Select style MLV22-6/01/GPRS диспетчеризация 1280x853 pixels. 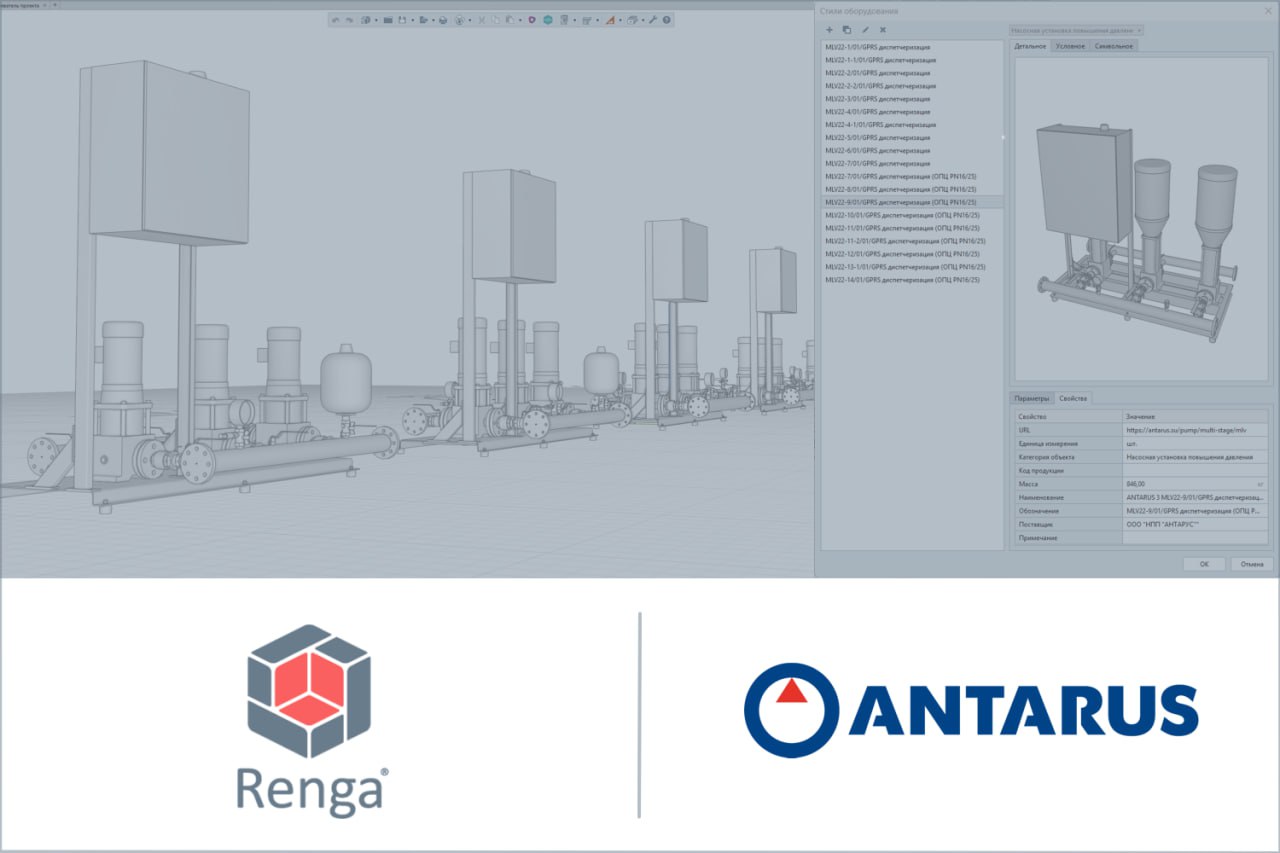pyautogui.click(x=912, y=151)
